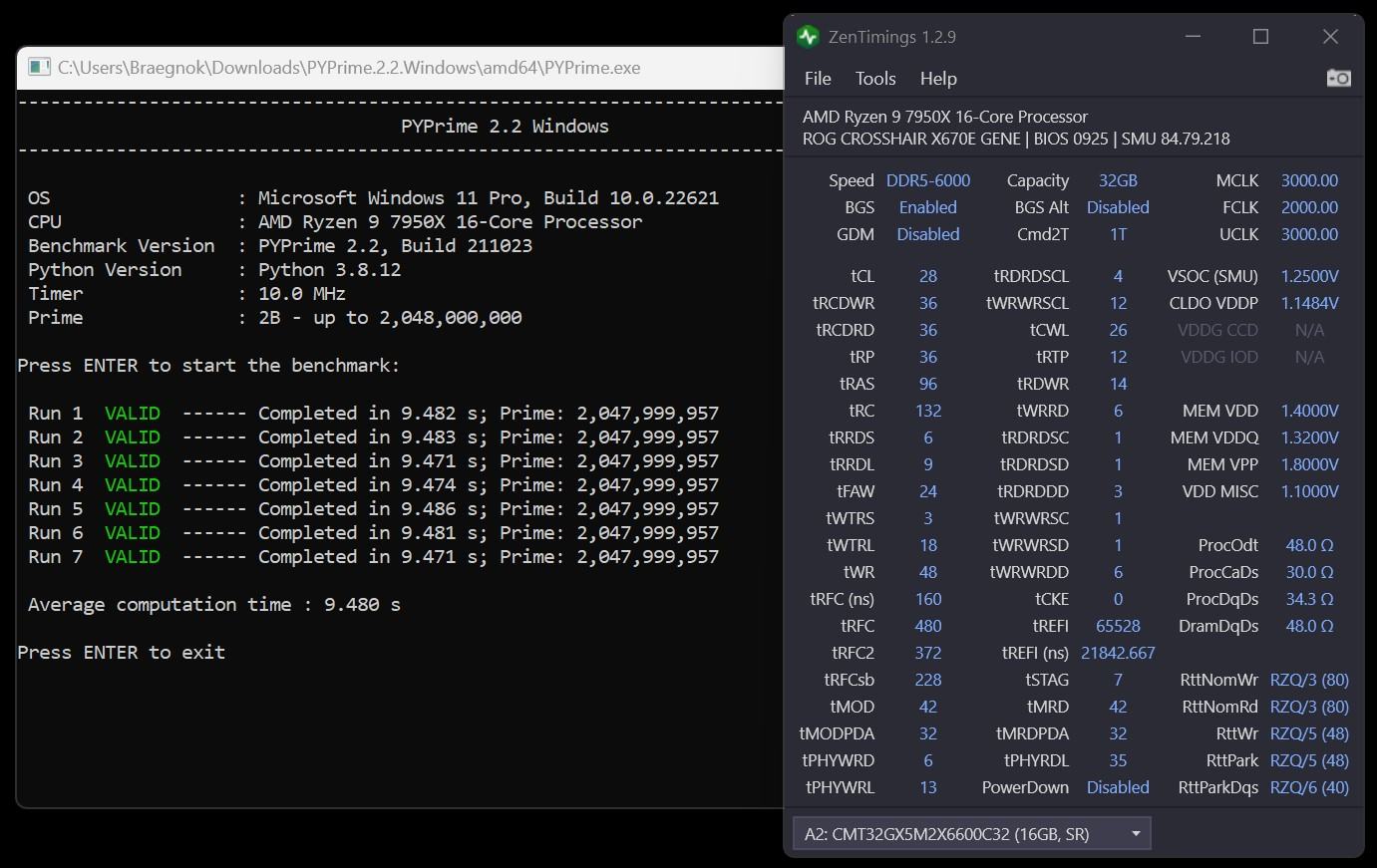1377x868 pixels.
Task: Maximize the ZenTimings window
Action: coord(1260,37)
